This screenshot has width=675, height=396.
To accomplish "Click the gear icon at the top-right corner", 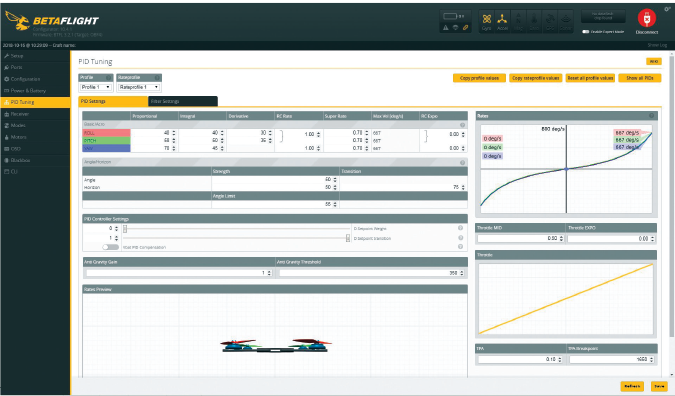I will (x=667, y=9).
